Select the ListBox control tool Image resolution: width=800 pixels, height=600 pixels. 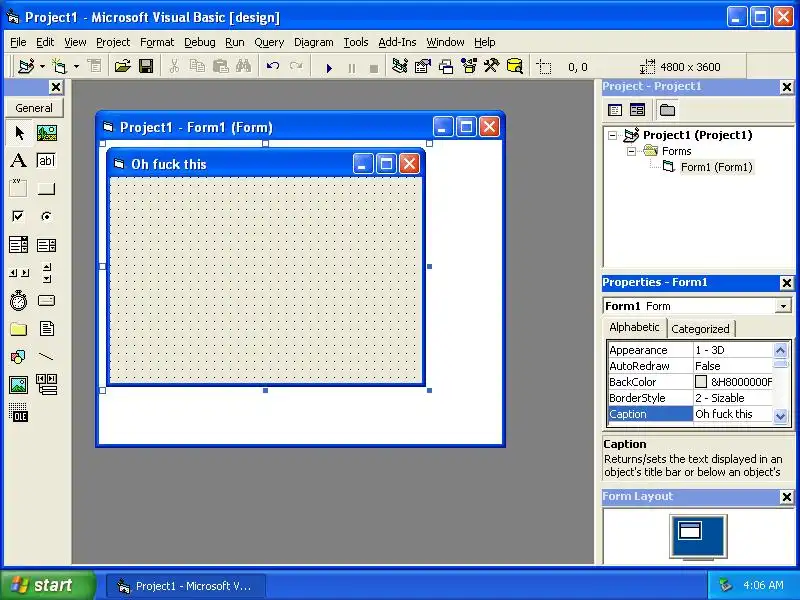click(46, 245)
